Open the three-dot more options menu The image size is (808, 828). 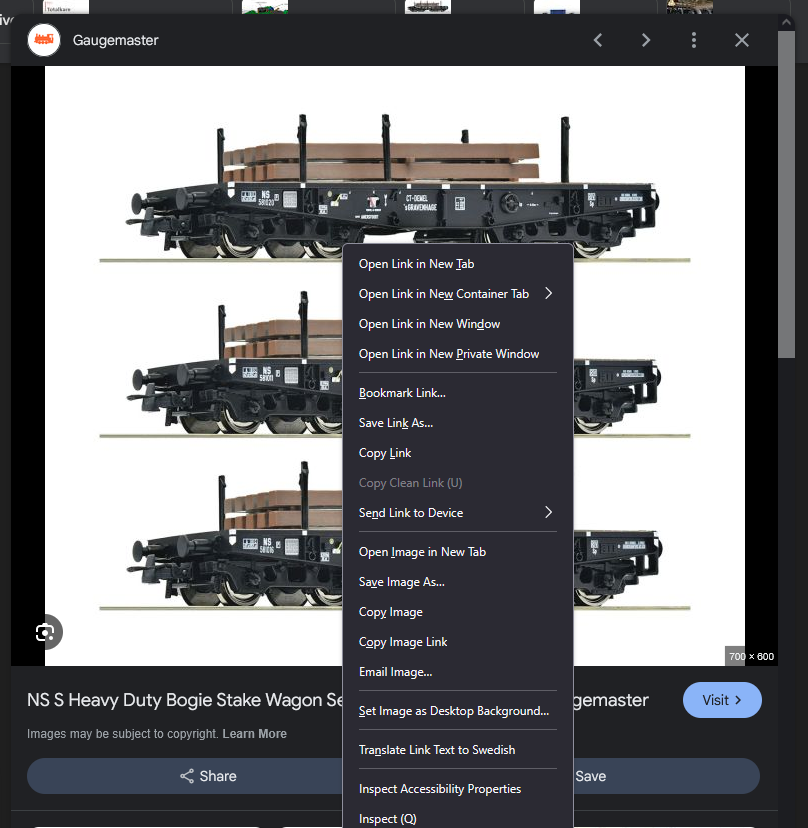point(694,40)
